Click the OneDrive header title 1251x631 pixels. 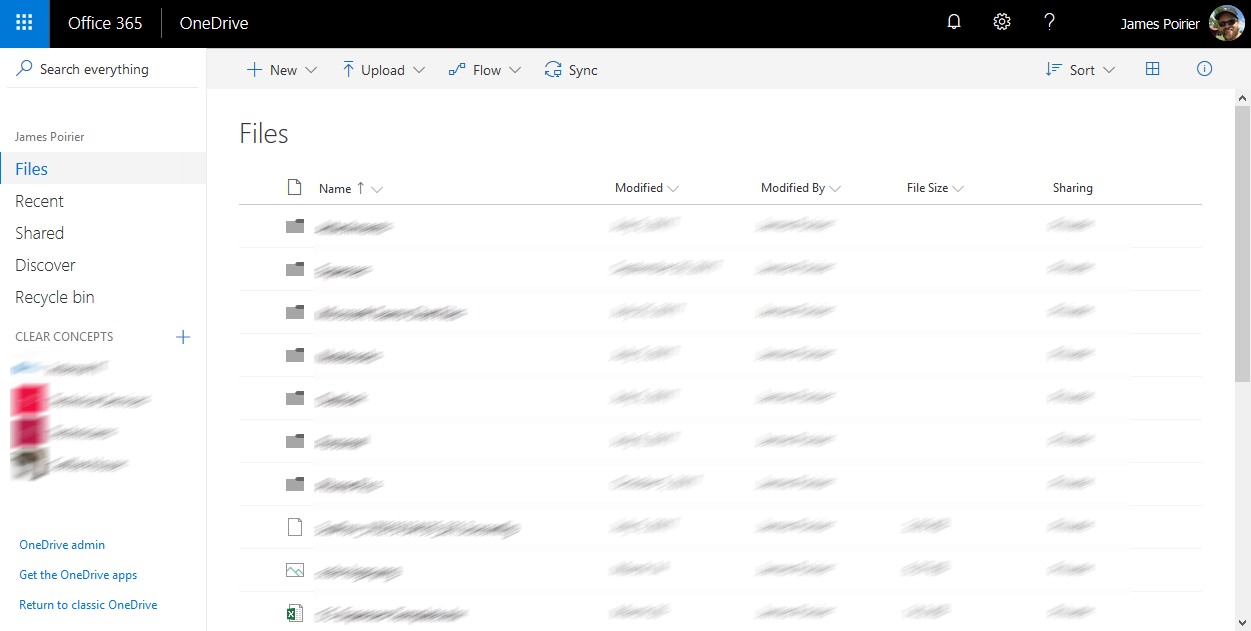coord(214,23)
